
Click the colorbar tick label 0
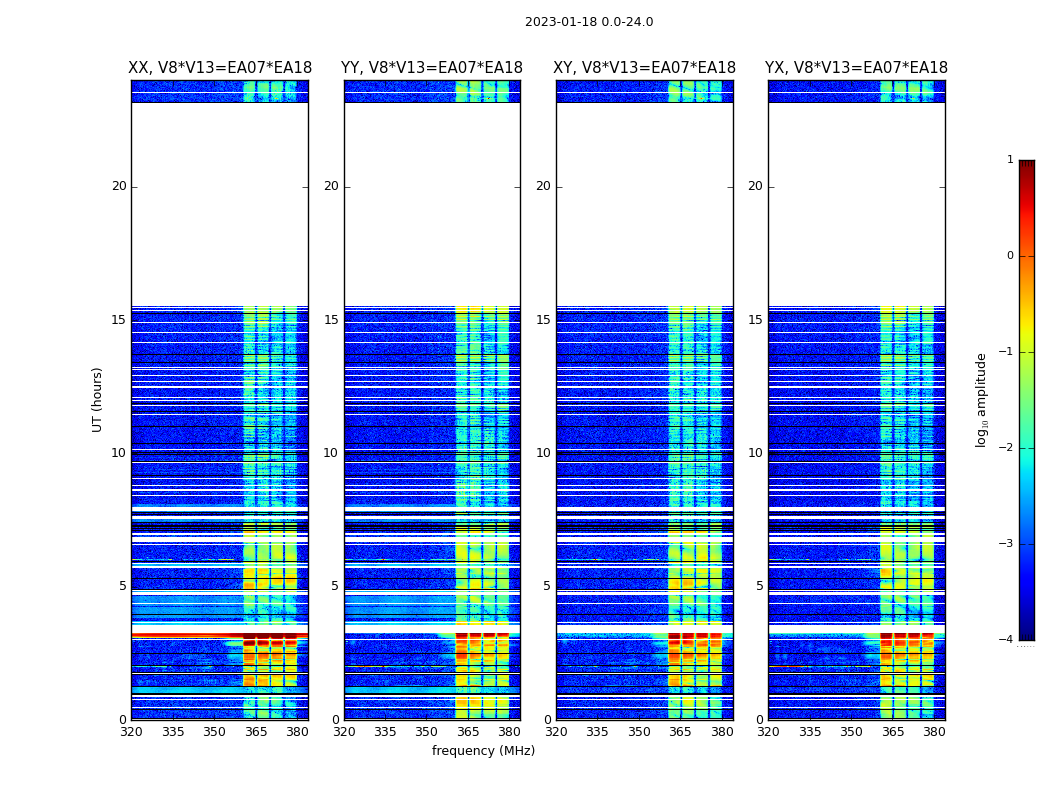point(1010,256)
